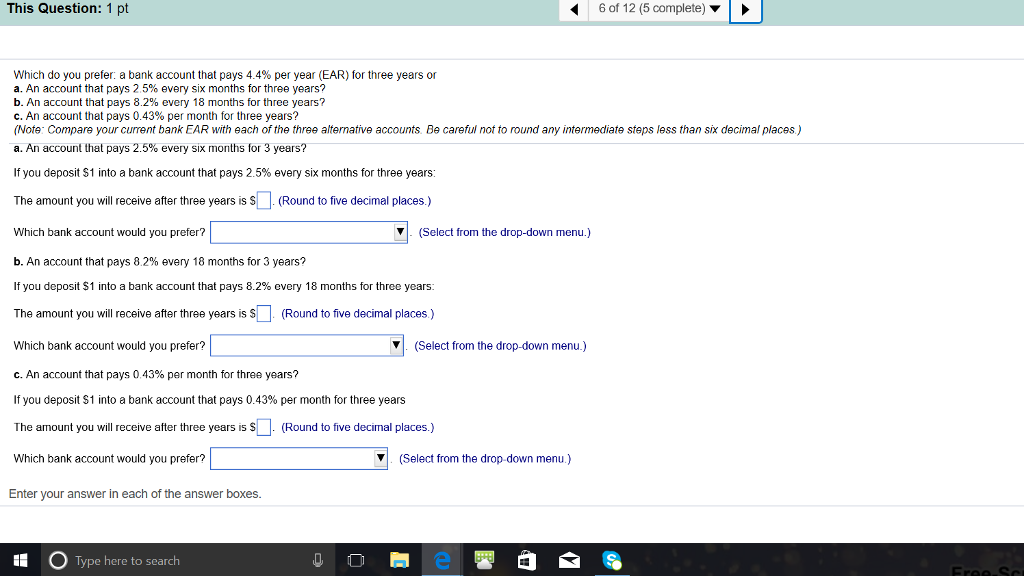This screenshot has height=576, width=1024.
Task: Go to the previous question using the left arrow
Action: click(x=572, y=9)
